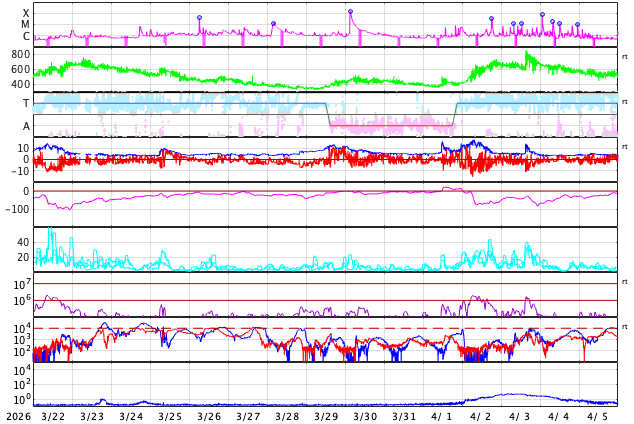Select the 3/22 date label
Image resolution: width=634 pixels, height=424 pixels.
coord(53,416)
